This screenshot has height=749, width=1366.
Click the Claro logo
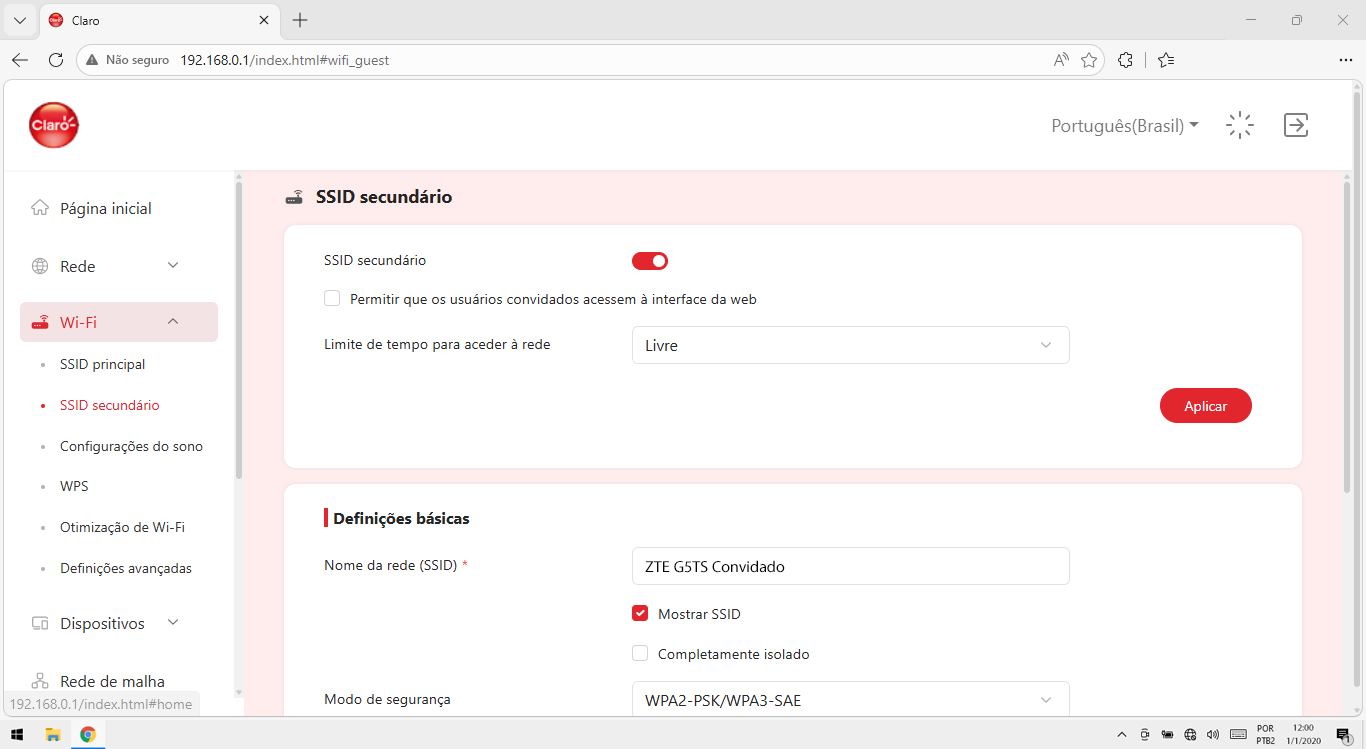point(54,125)
